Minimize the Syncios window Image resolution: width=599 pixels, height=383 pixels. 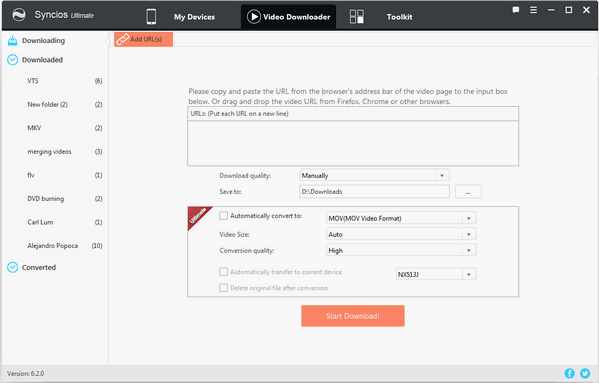pyautogui.click(x=551, y=10)
